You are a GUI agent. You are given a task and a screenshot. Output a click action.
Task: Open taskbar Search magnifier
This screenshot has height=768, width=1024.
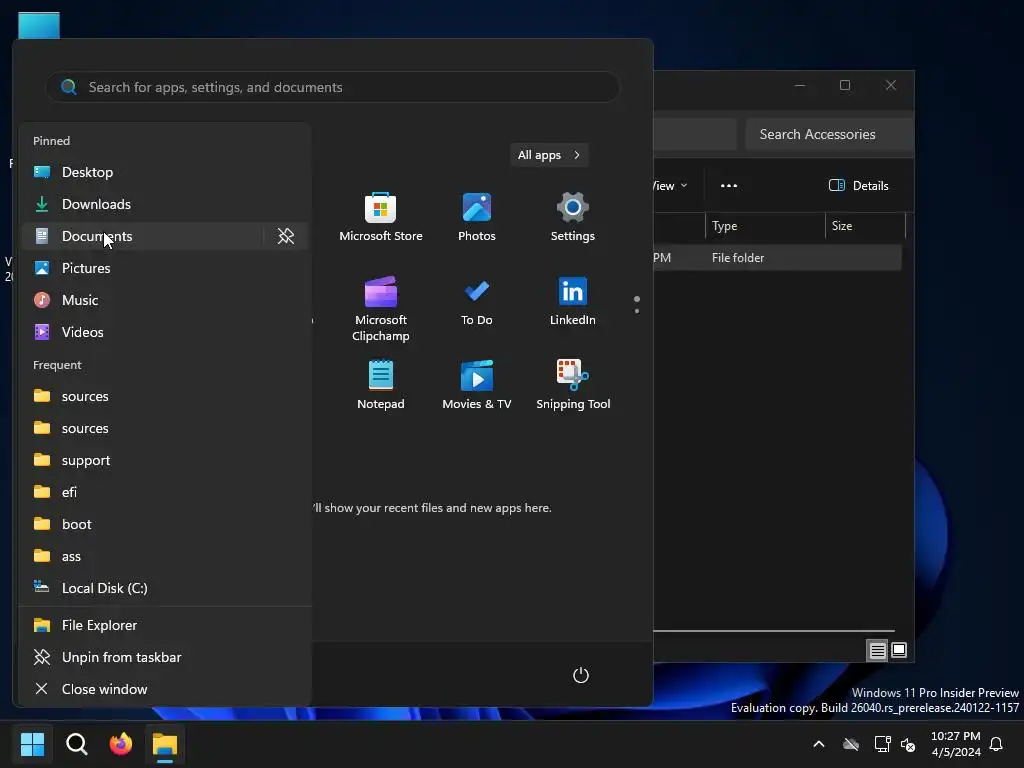[x=77, y=744]
